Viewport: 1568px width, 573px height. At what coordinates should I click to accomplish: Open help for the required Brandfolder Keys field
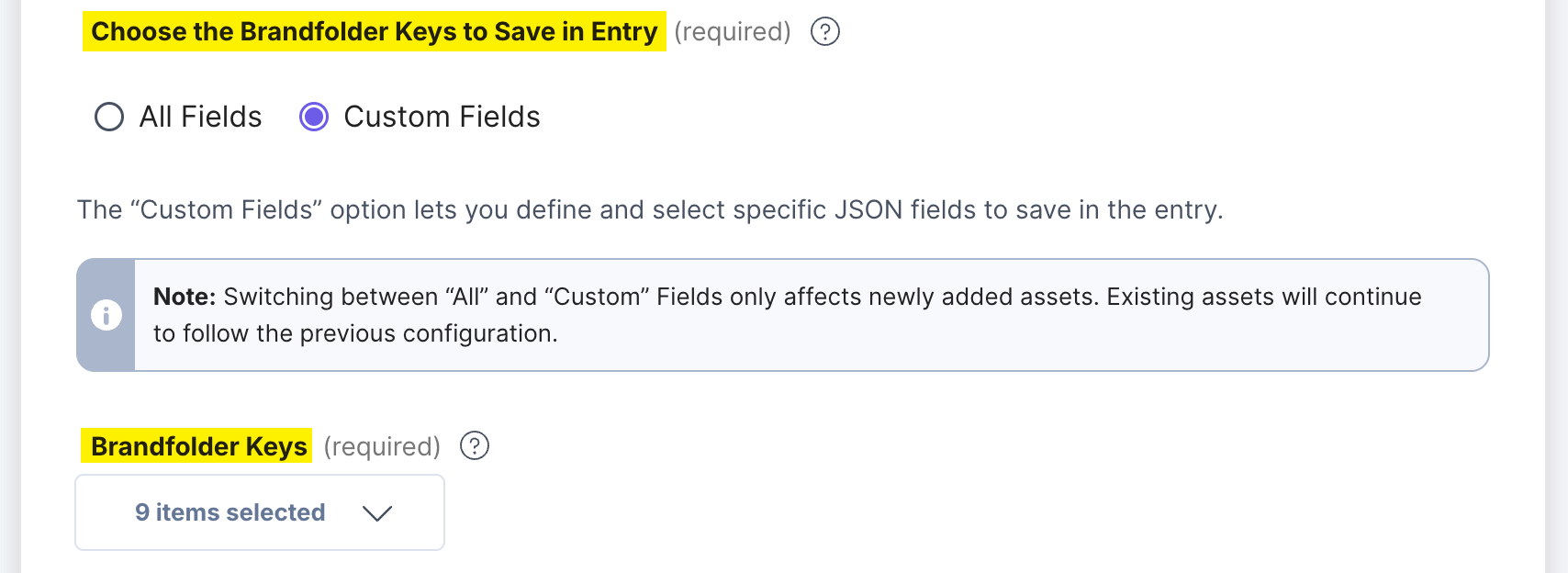[x=476, y=445]
